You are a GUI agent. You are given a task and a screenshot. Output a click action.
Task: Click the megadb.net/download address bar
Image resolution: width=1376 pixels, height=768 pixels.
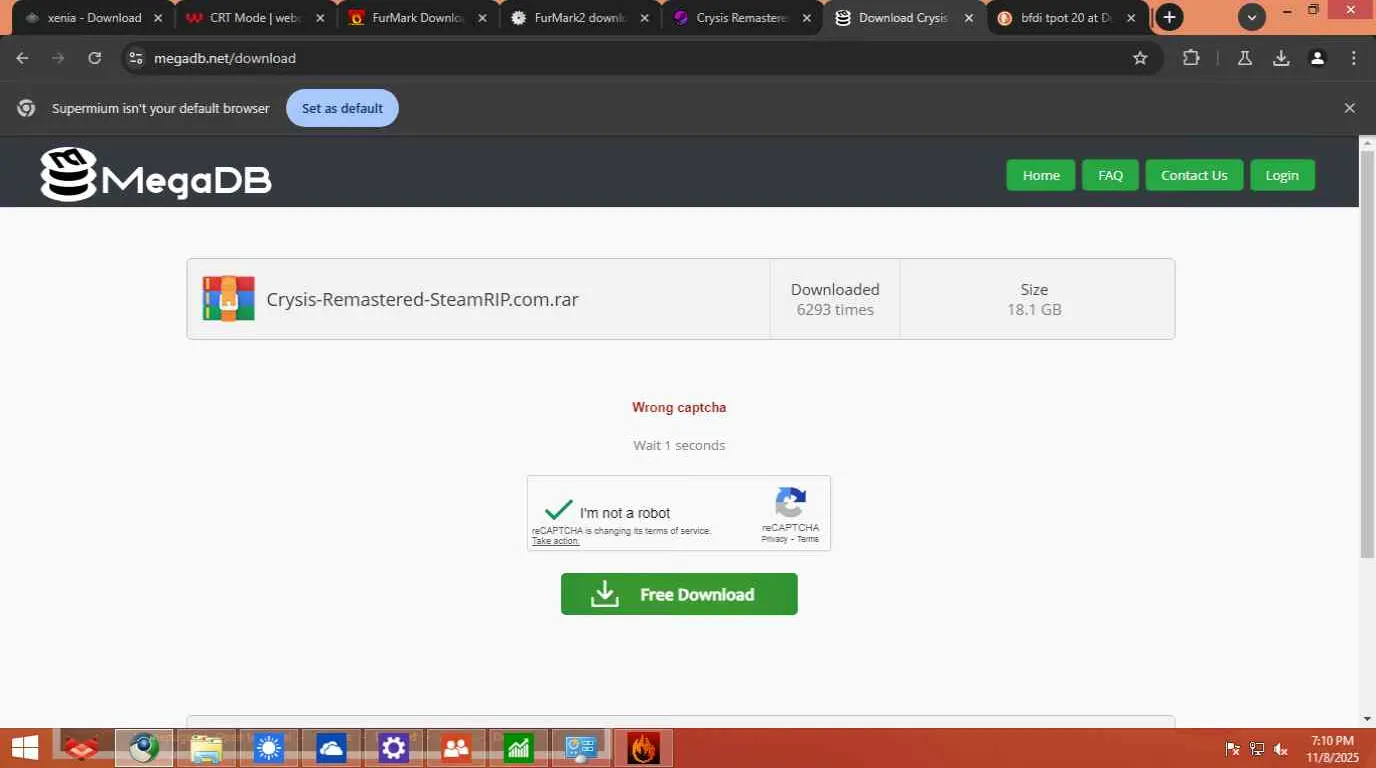click(x=640, y=58)
